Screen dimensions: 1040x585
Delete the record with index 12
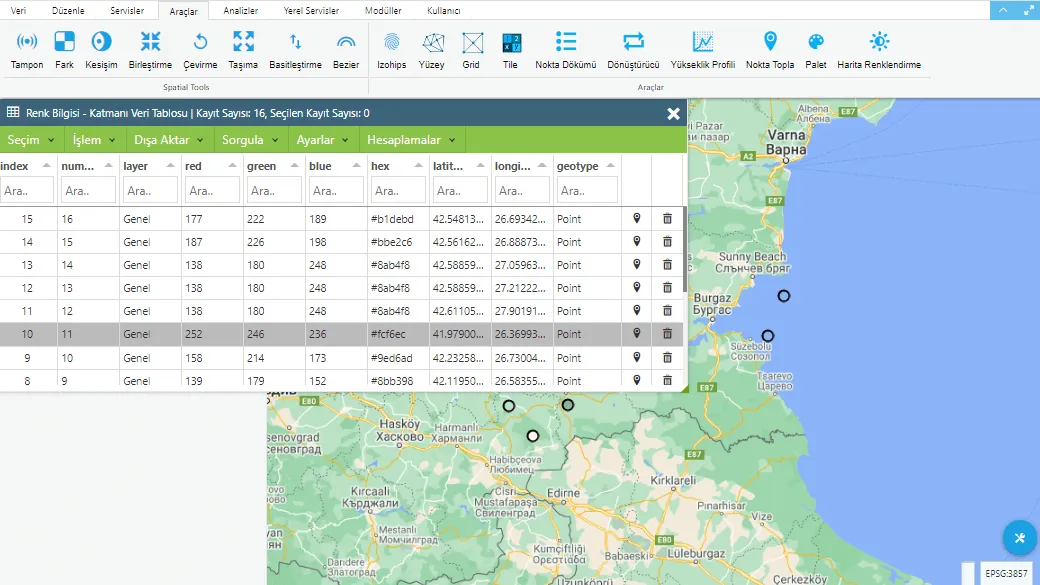[667, 287]
